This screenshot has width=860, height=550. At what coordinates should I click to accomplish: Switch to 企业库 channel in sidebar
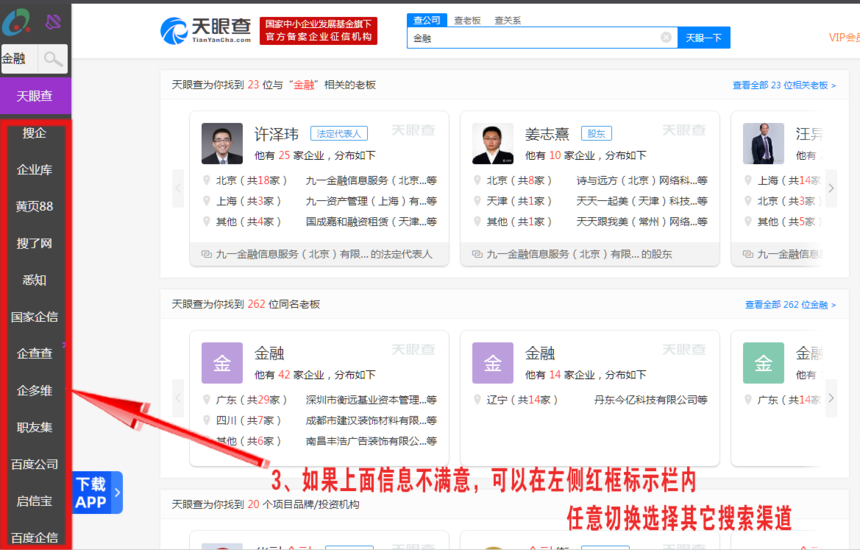point(34,169)
